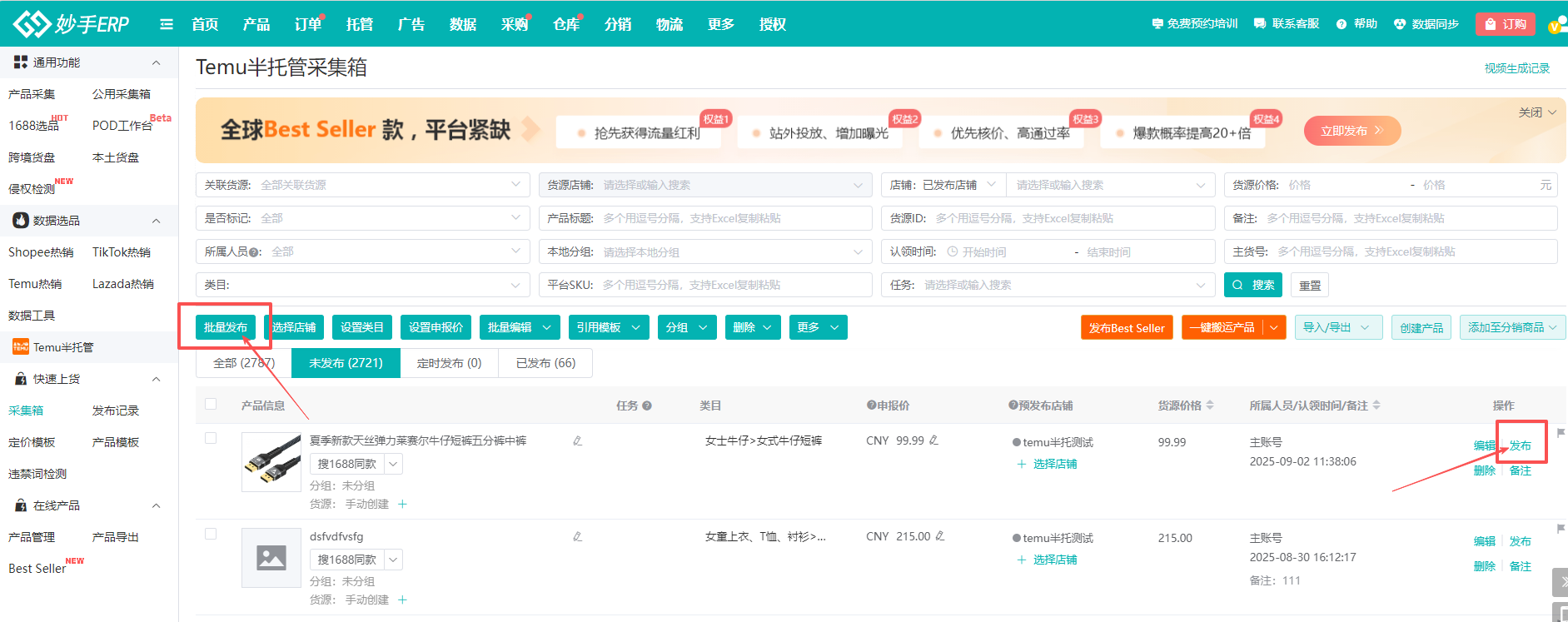Toggle the select-all header checkbox

click(211, 404)
